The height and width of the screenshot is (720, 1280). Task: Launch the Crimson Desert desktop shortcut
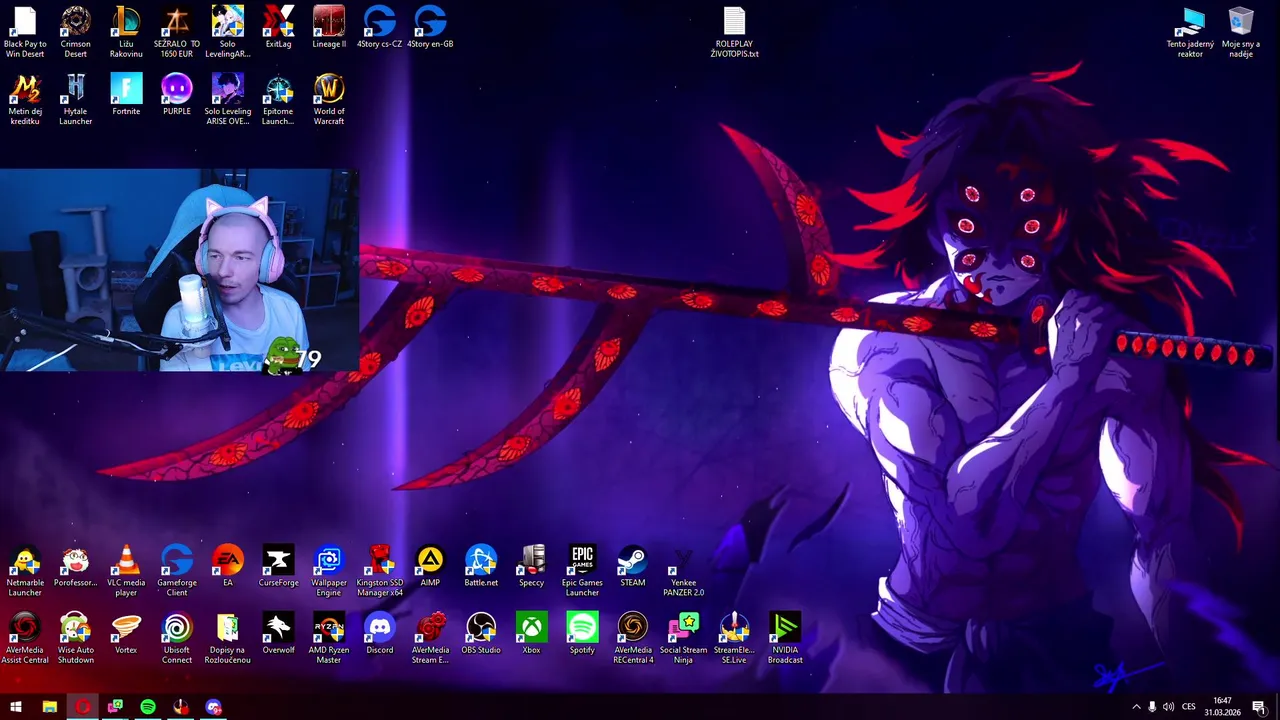point(76,32)
